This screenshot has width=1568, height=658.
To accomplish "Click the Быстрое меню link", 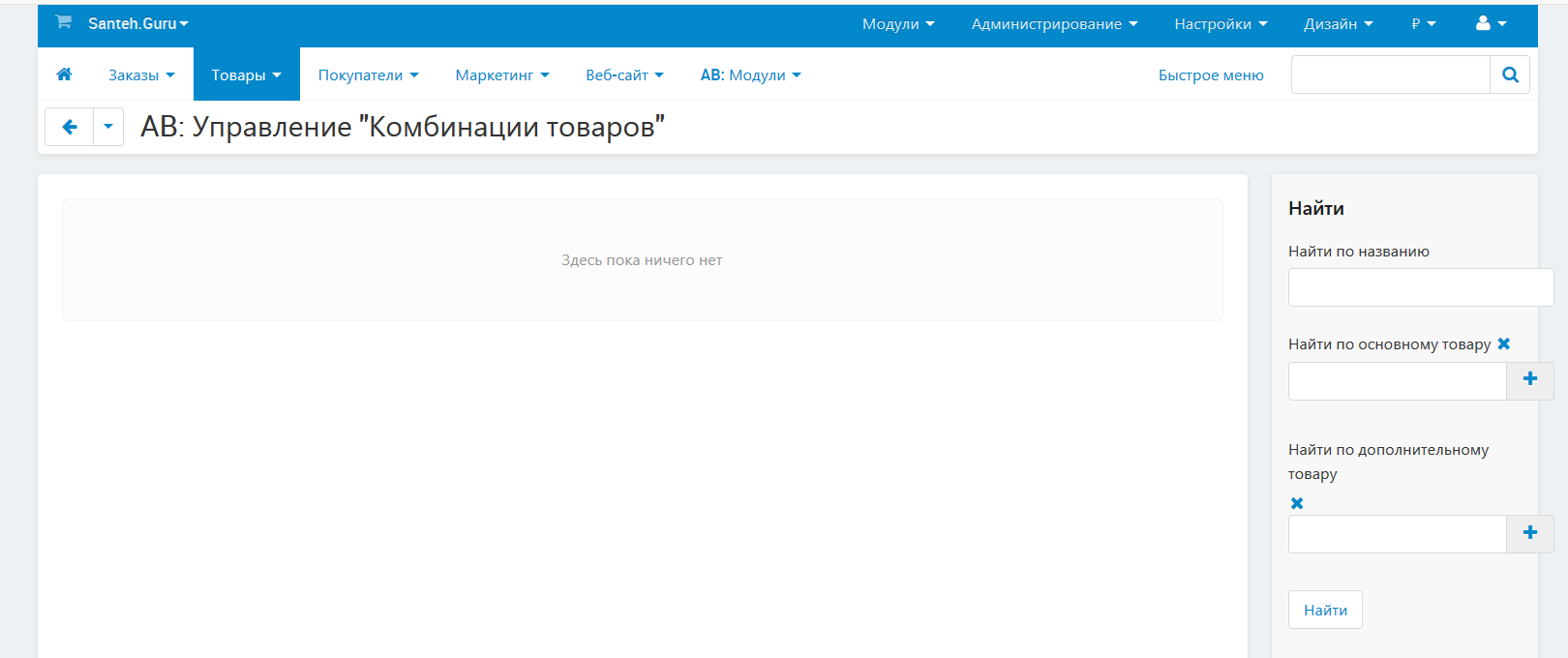I will click(1211, 75).
